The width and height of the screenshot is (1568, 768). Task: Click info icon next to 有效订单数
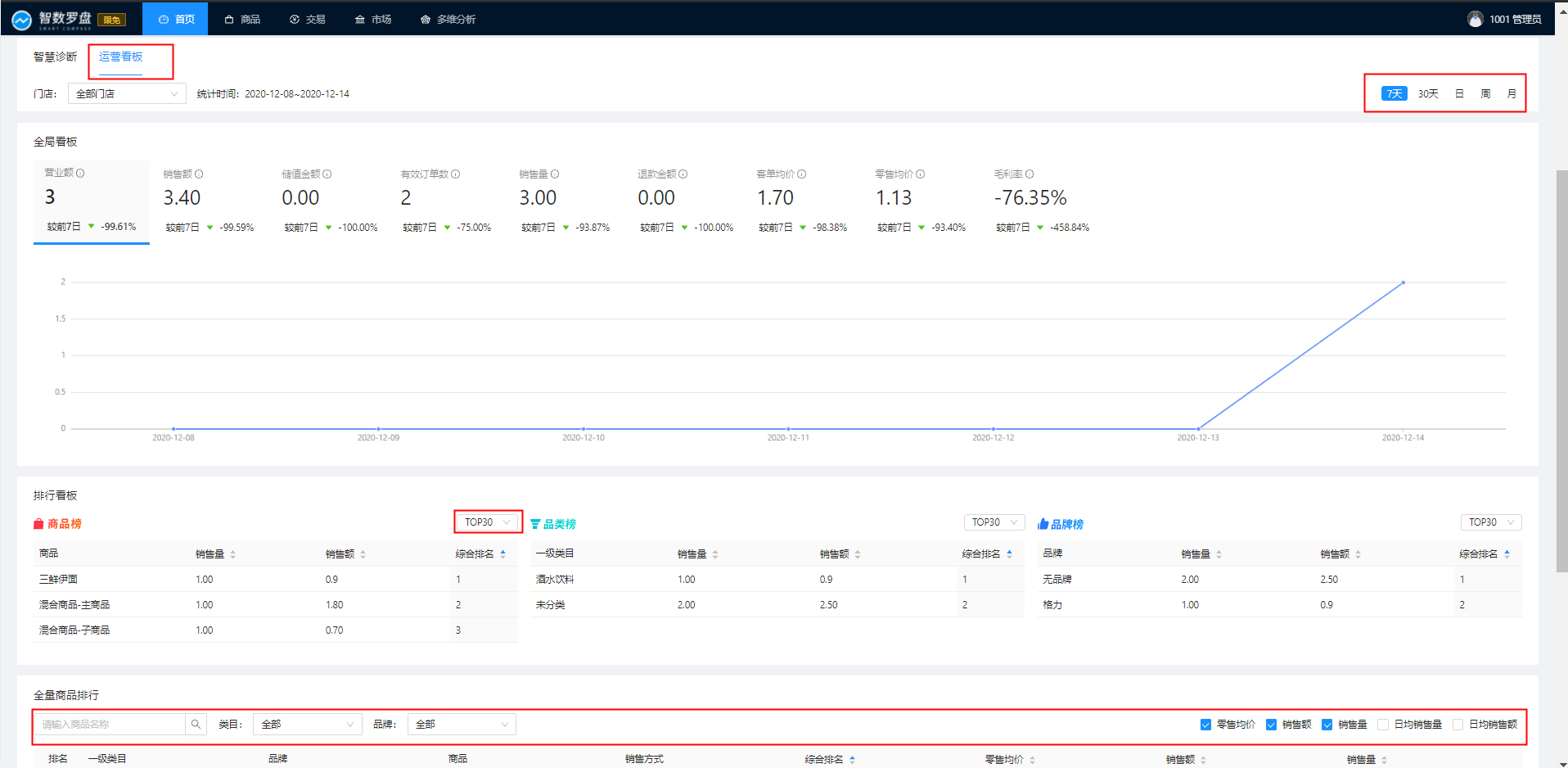pos(456,174)
